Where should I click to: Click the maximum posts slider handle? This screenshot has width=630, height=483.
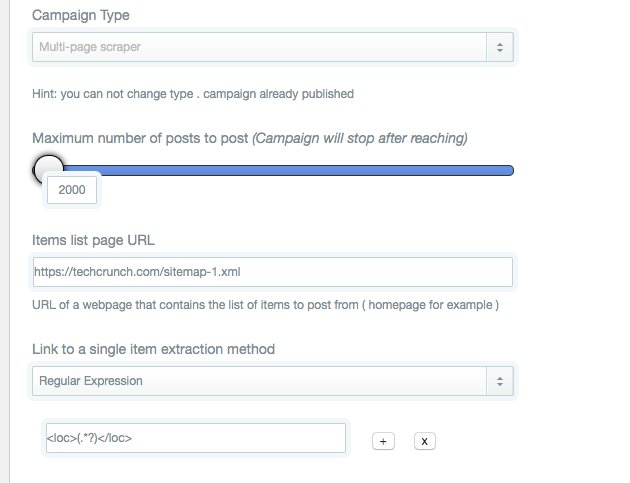pos(48,169)
